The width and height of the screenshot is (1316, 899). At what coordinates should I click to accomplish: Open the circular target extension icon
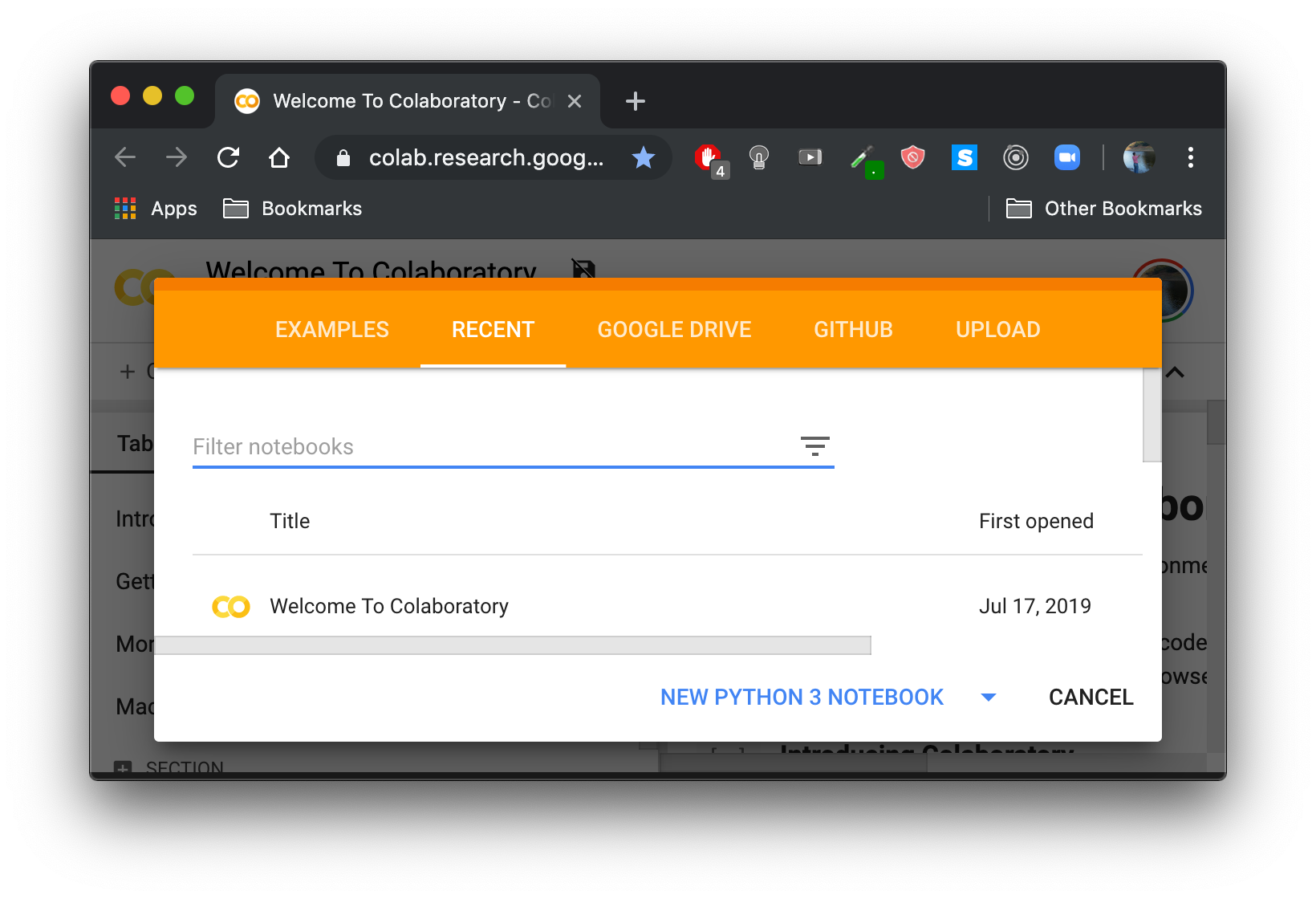1016,157
